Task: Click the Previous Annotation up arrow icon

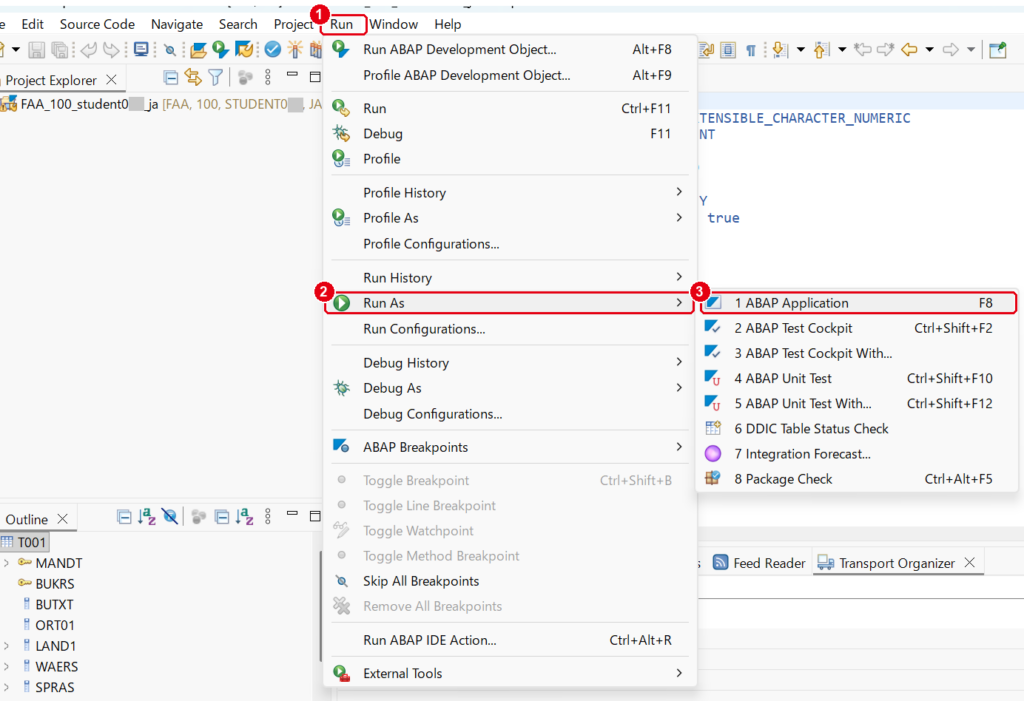Action: point(821,50)
